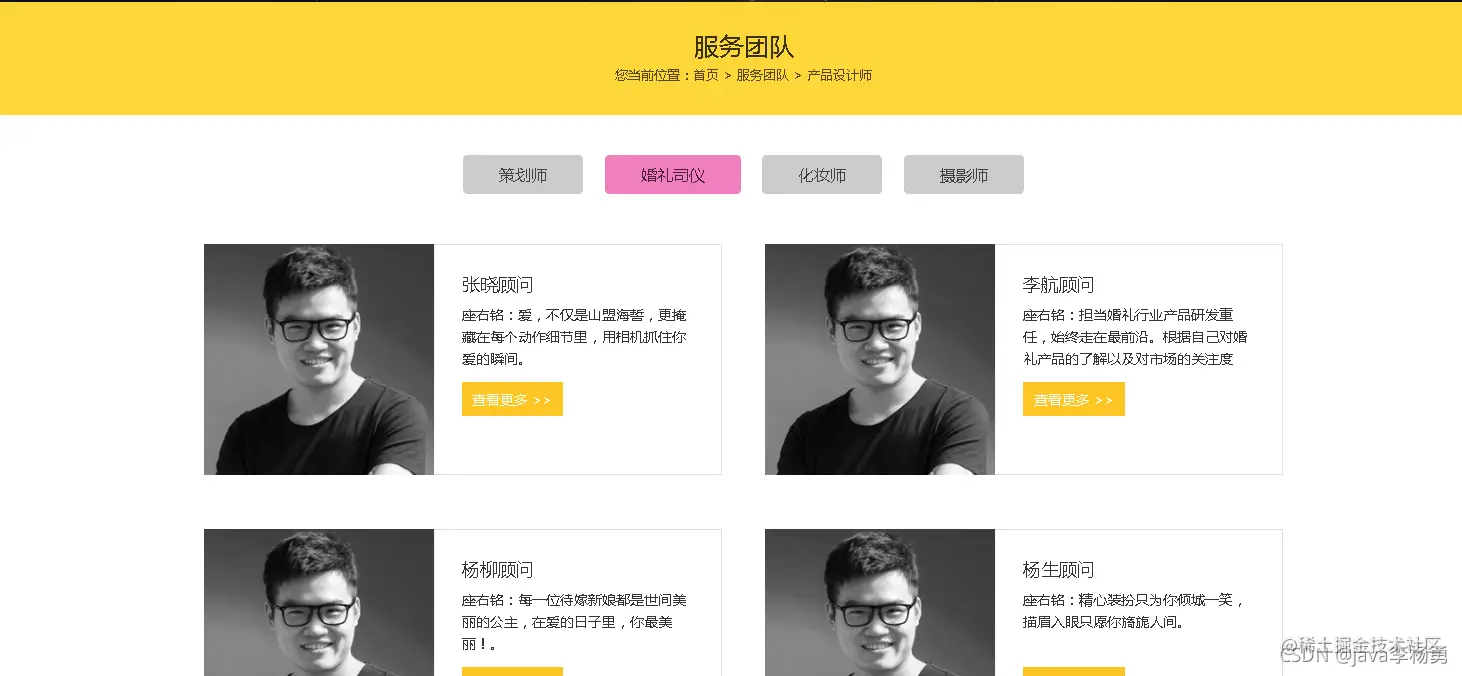Viewport: 1462px width, 676px height.
Task: Open the 化妆师 tab
Action: (822, 175)
